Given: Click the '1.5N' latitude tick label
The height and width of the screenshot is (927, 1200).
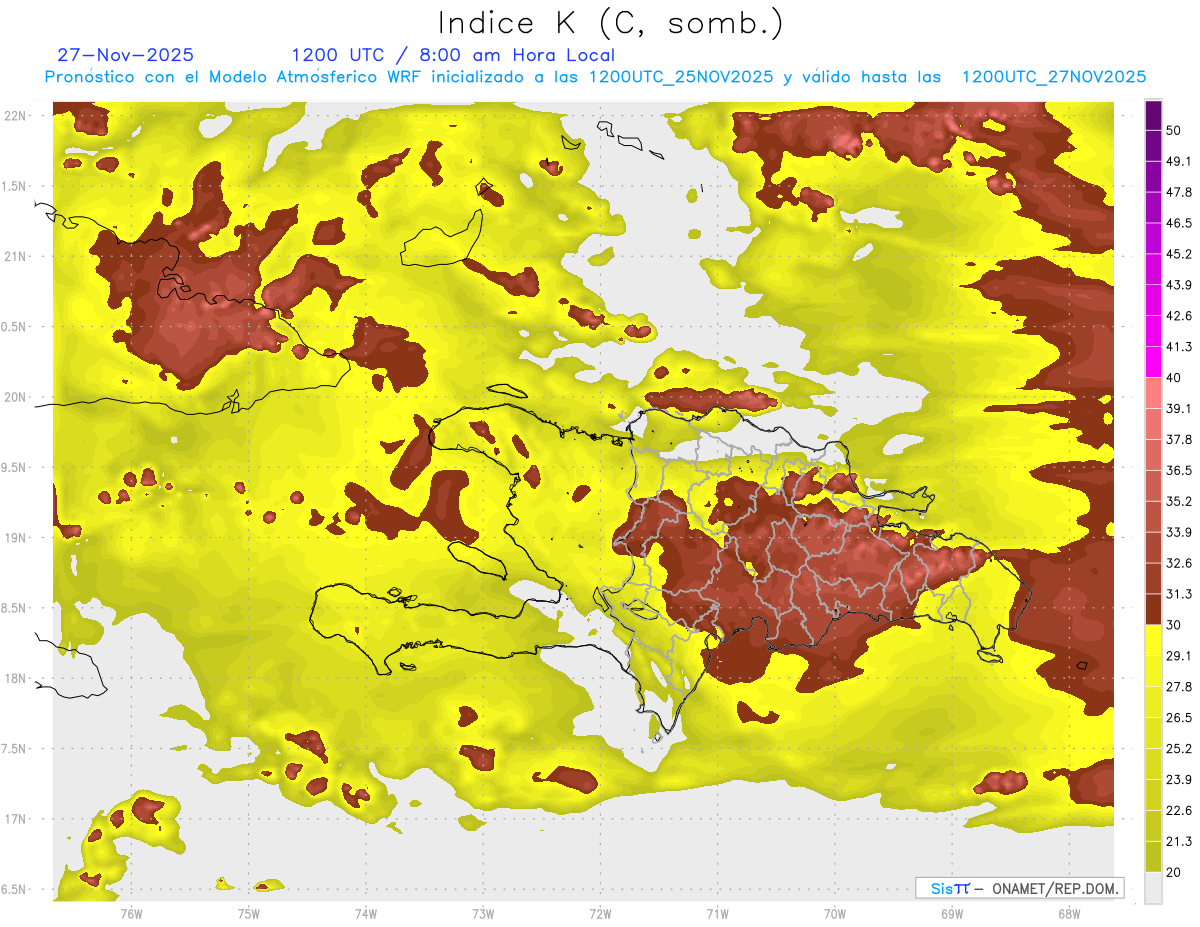Looking at the screenshot, I should pos(15,186).
